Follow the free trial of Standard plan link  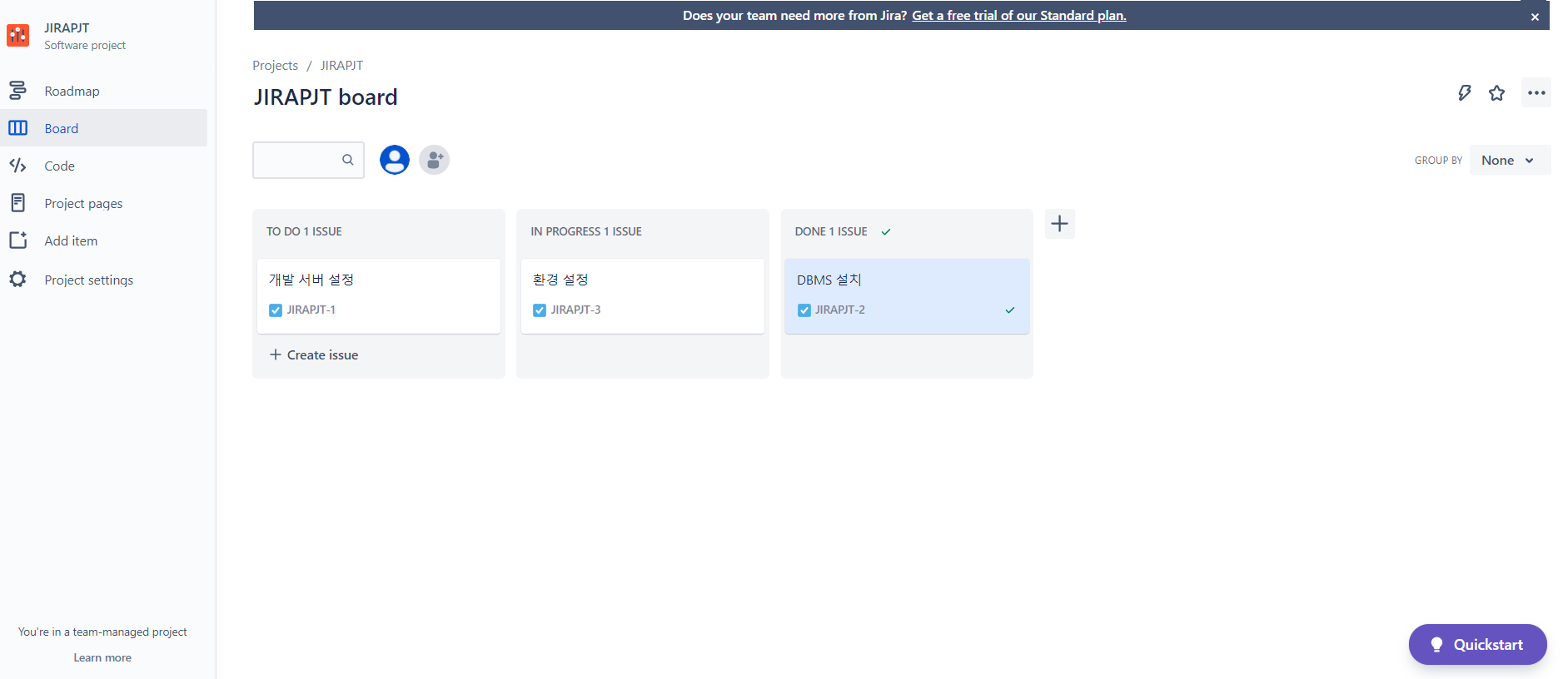point(1019,15)
